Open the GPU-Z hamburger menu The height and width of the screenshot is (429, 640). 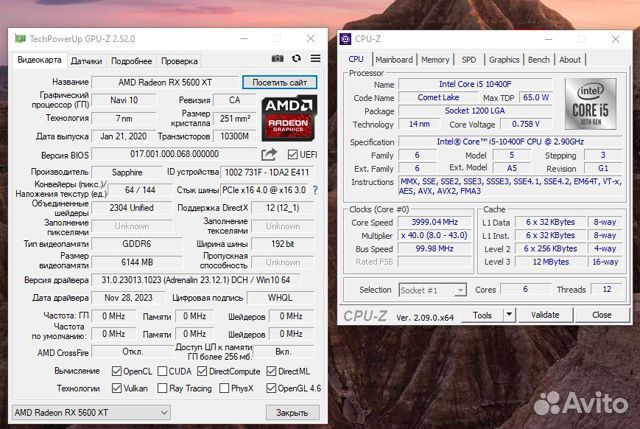[x=314, y=60]
